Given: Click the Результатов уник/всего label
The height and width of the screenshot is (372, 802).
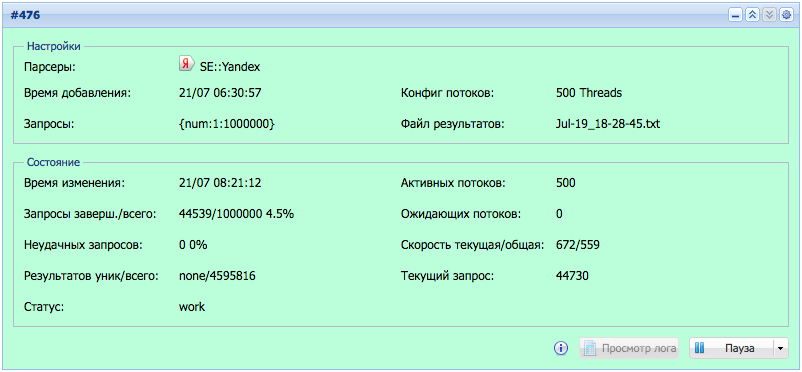Looking at the screenshot, I should tap(91, 276).
